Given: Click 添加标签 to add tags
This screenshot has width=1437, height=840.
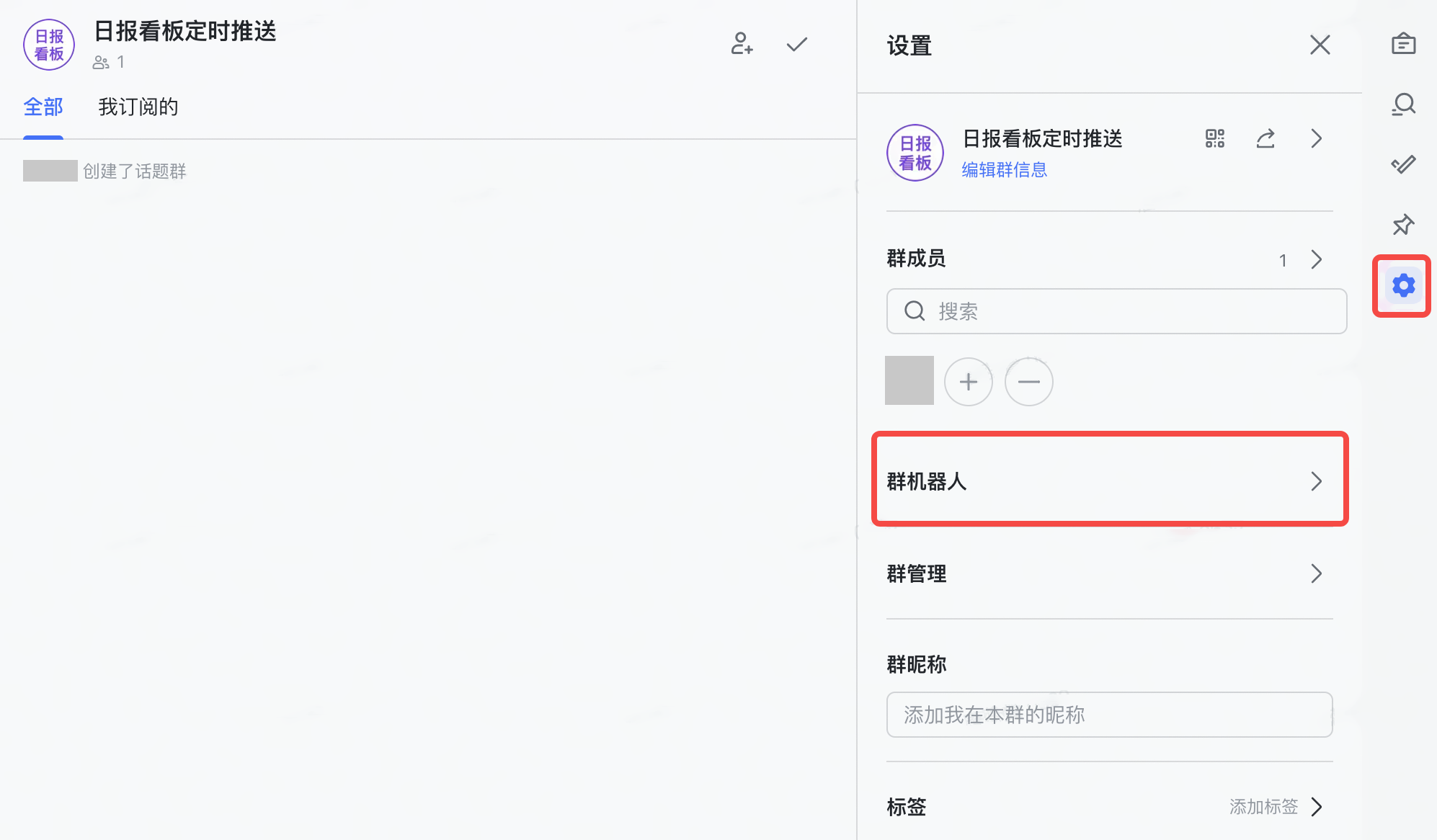Looking at the screenshot, I should 1263,806.
